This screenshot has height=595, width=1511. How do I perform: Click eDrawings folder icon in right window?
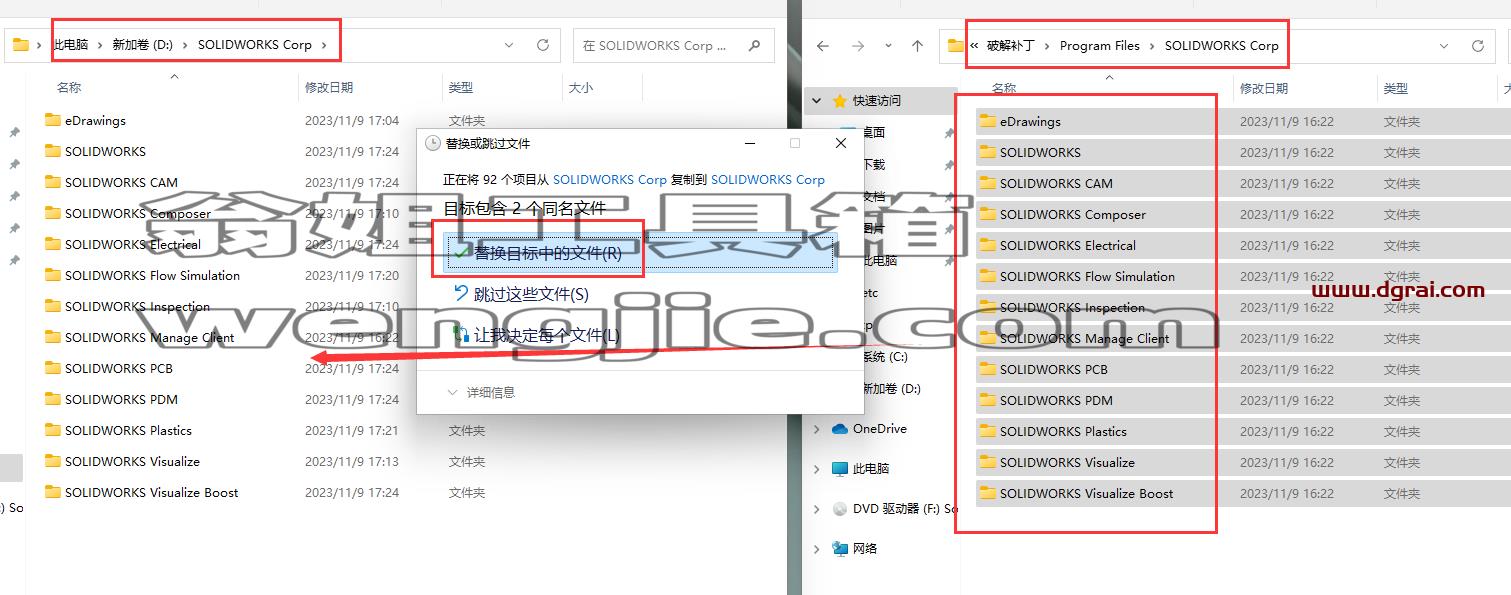pyautogui.click(x=988, y=121)
